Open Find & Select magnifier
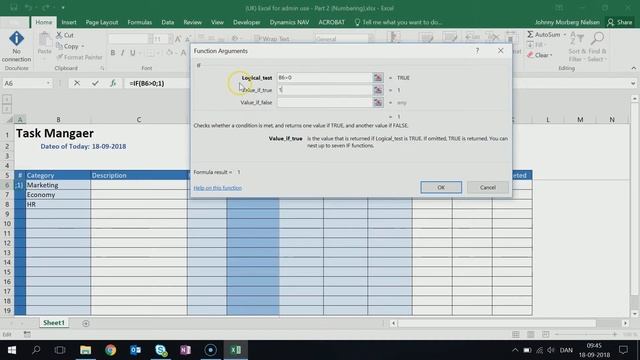Screen dimensions: 640x360 [597, 47]
